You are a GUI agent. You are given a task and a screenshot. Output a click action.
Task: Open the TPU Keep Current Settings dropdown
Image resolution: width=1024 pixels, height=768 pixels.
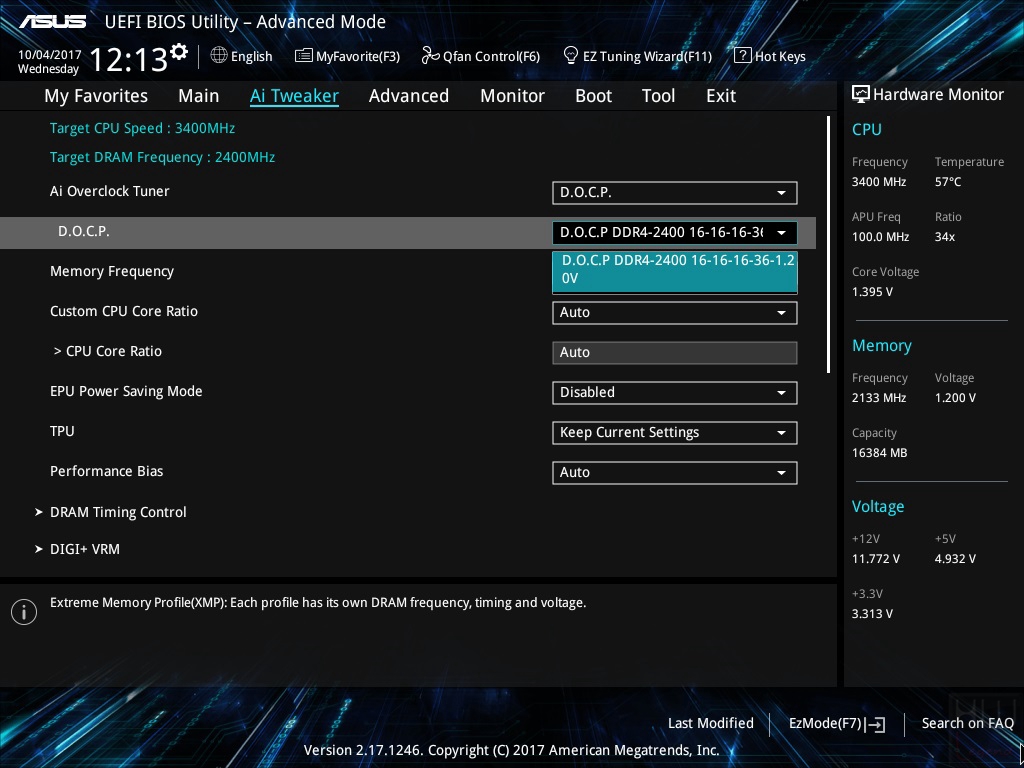click(x=675, y=432)
